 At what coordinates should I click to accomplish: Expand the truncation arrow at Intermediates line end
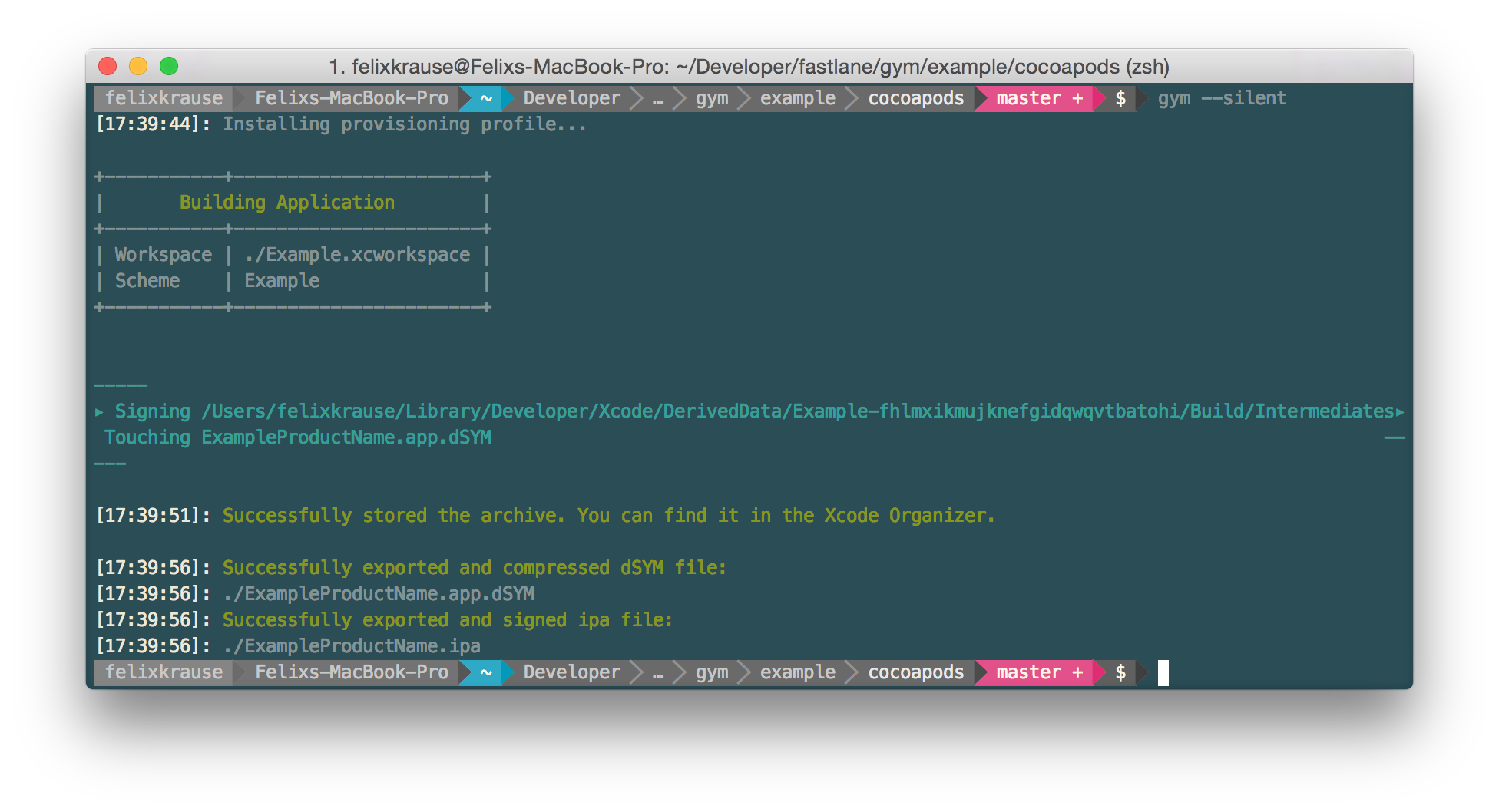(1404, 411)
